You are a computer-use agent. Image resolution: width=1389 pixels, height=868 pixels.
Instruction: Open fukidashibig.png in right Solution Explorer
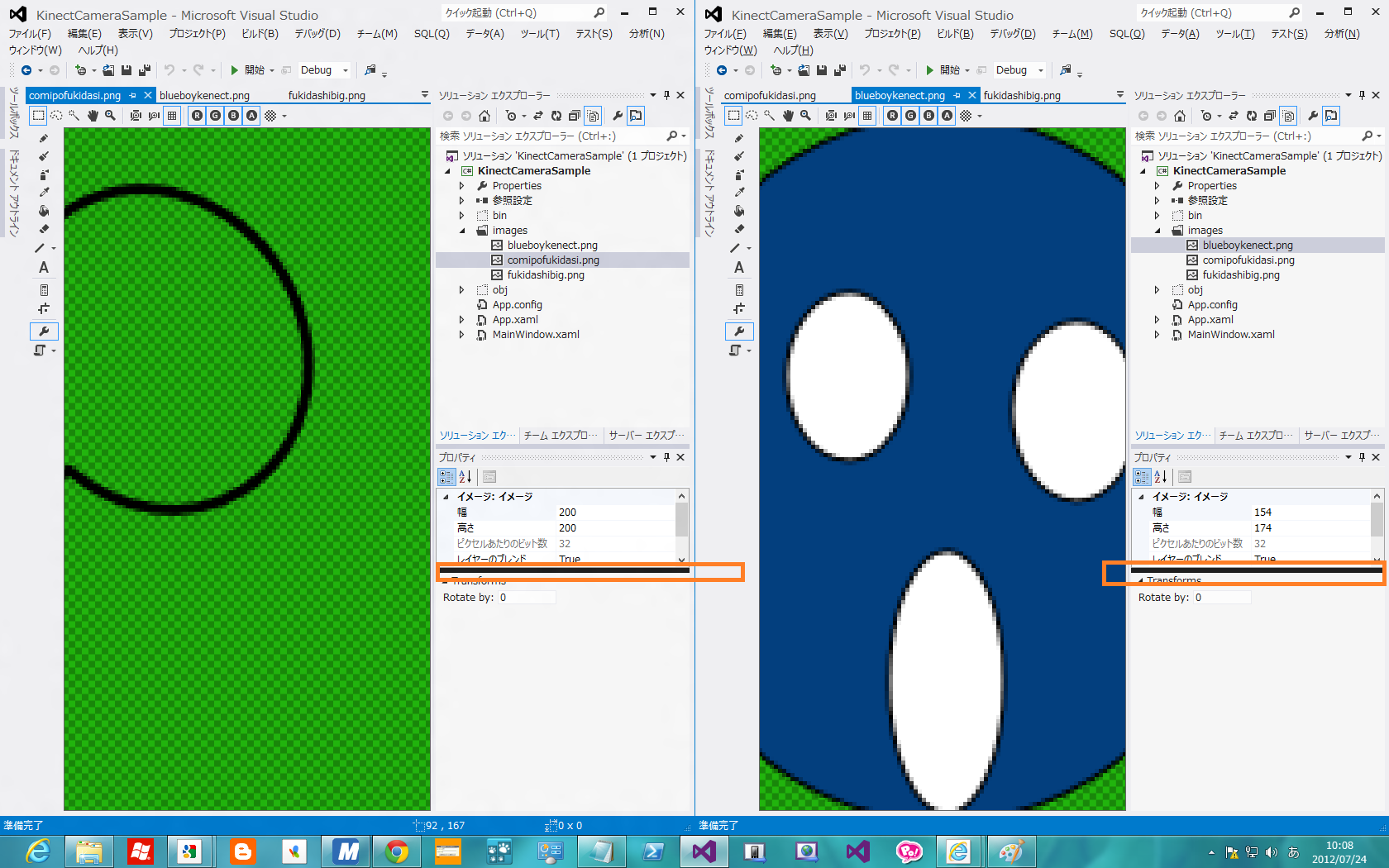[x=1240, y=275]
